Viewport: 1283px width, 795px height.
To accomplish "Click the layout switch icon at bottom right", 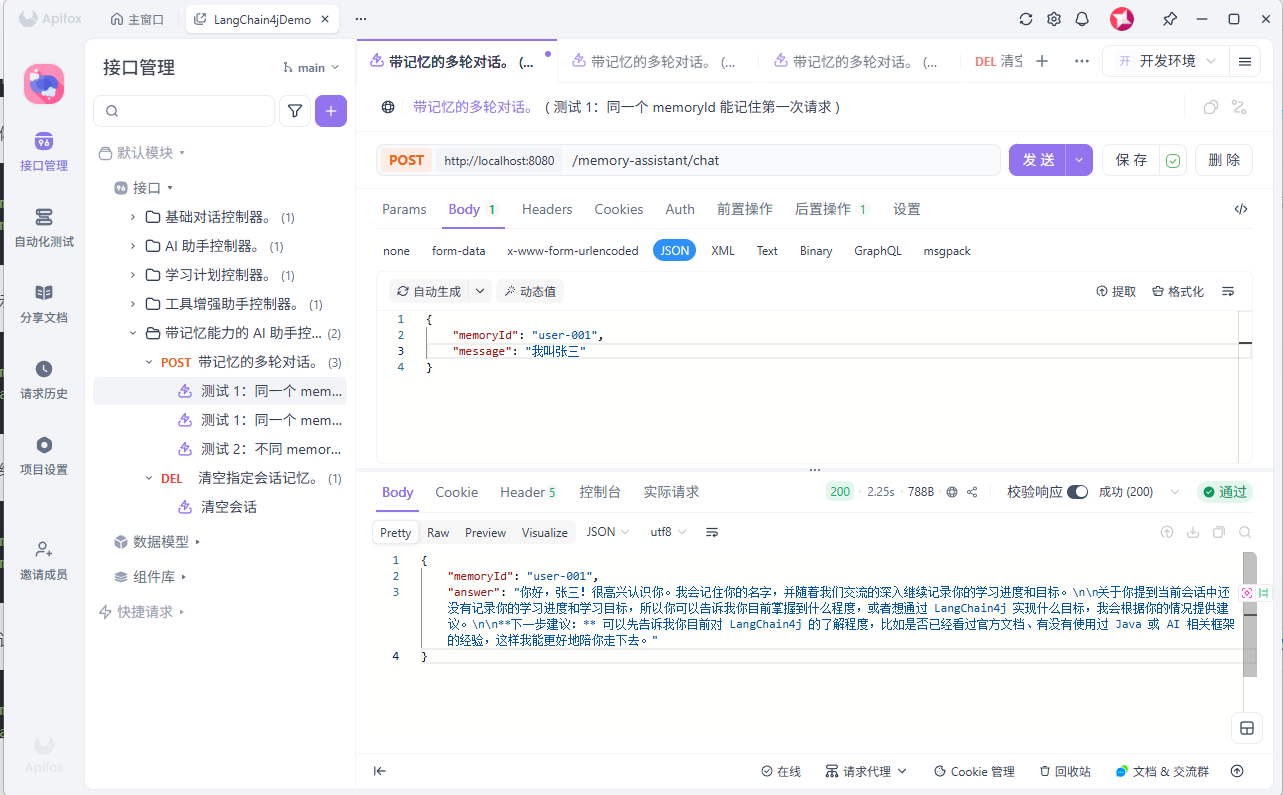I will tap(1247, 728).
